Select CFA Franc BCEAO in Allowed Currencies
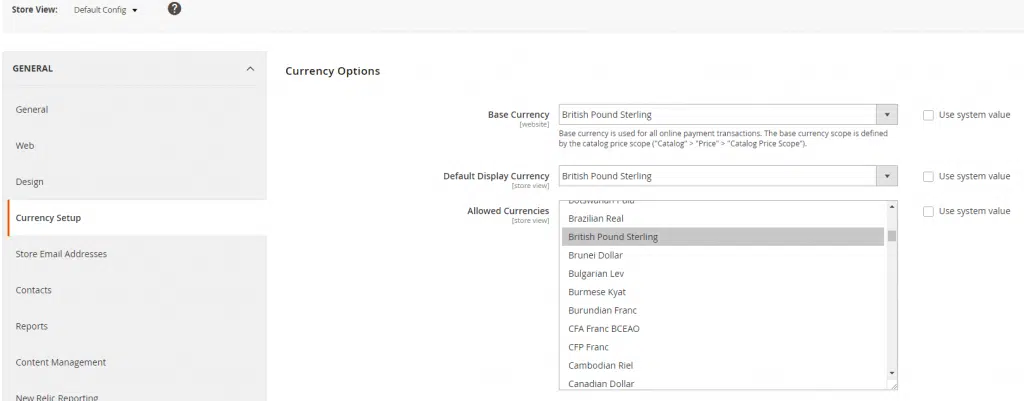 (723, 329)
